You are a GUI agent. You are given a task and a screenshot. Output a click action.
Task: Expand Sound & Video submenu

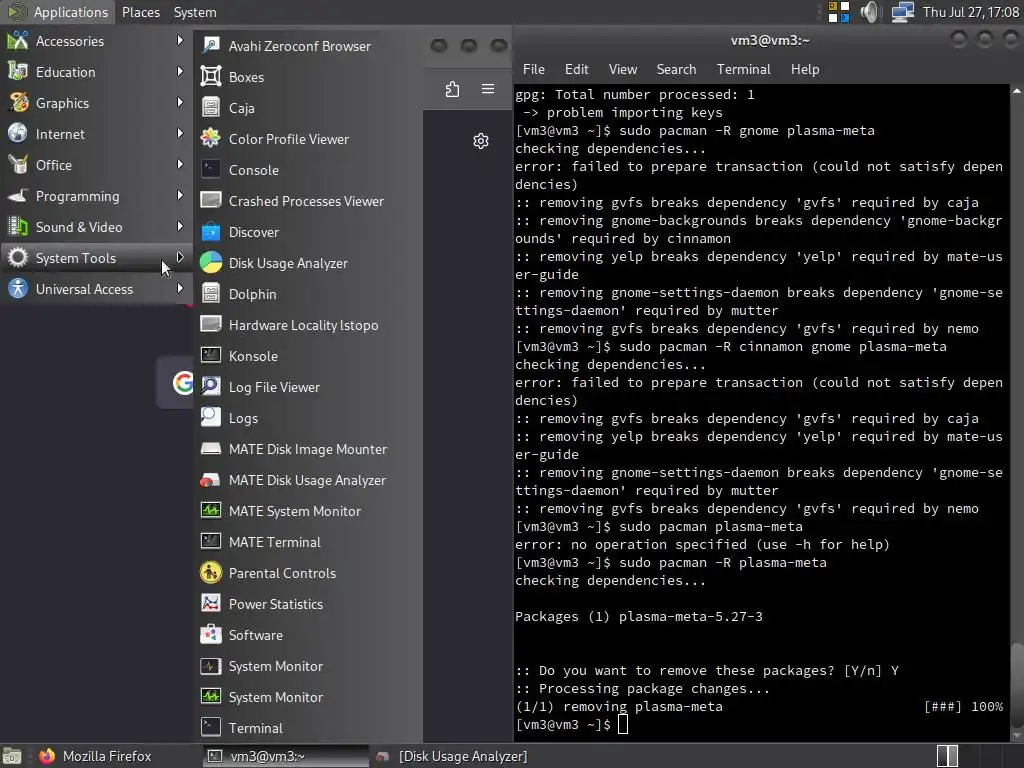[96, 227]
